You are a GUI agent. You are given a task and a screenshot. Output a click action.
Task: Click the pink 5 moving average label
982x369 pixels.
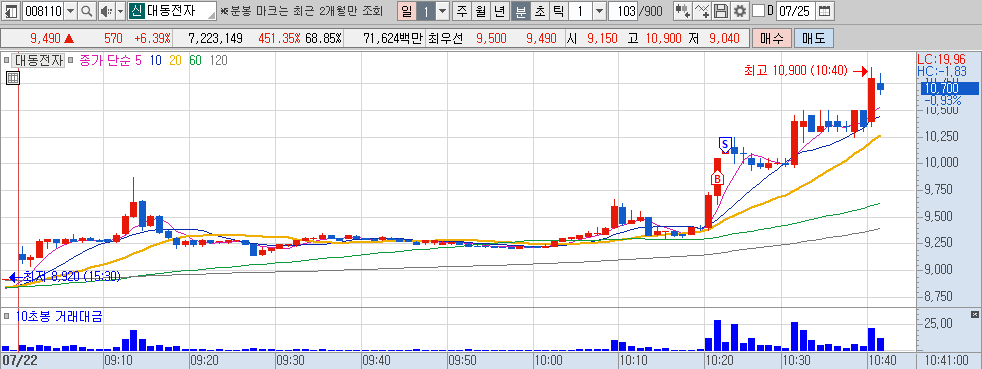click(x=138, y=61)
